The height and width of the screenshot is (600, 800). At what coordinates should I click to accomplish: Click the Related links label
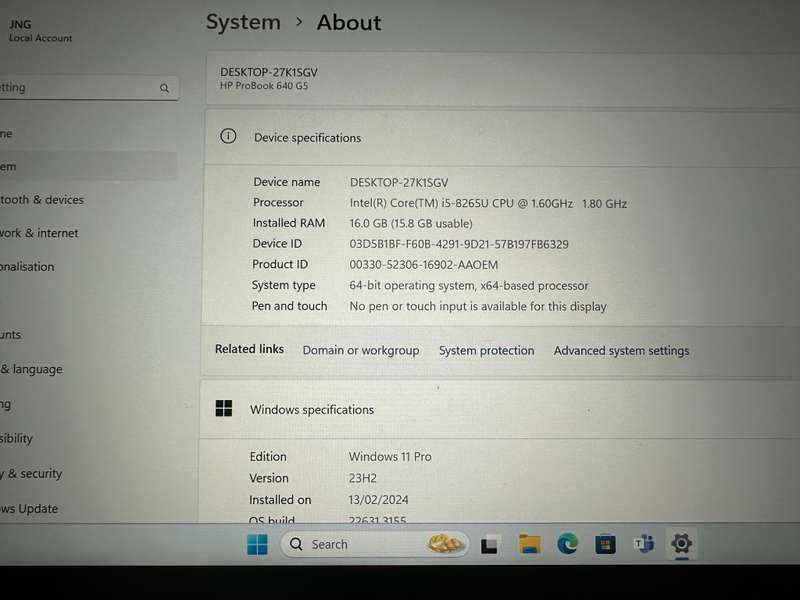(x=249, y=349)
